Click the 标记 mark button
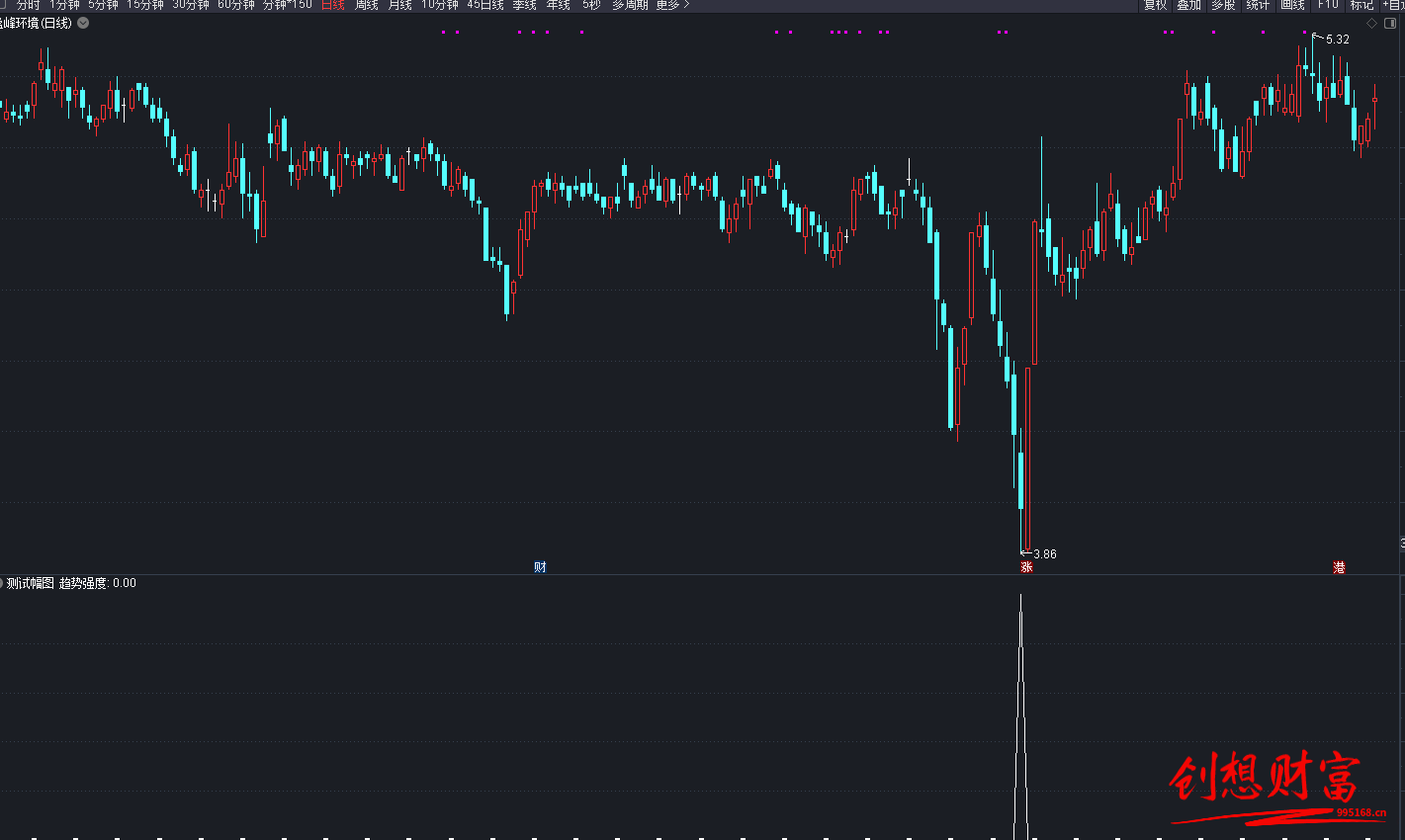1405x840 pixels. coord(1361,5)
